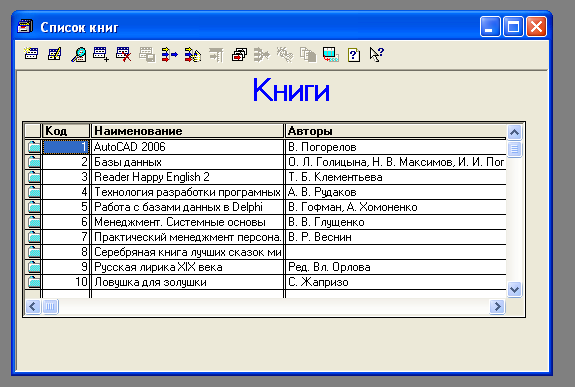Click the grayed-out merging arrows toolbar icon

coord(262,54)
